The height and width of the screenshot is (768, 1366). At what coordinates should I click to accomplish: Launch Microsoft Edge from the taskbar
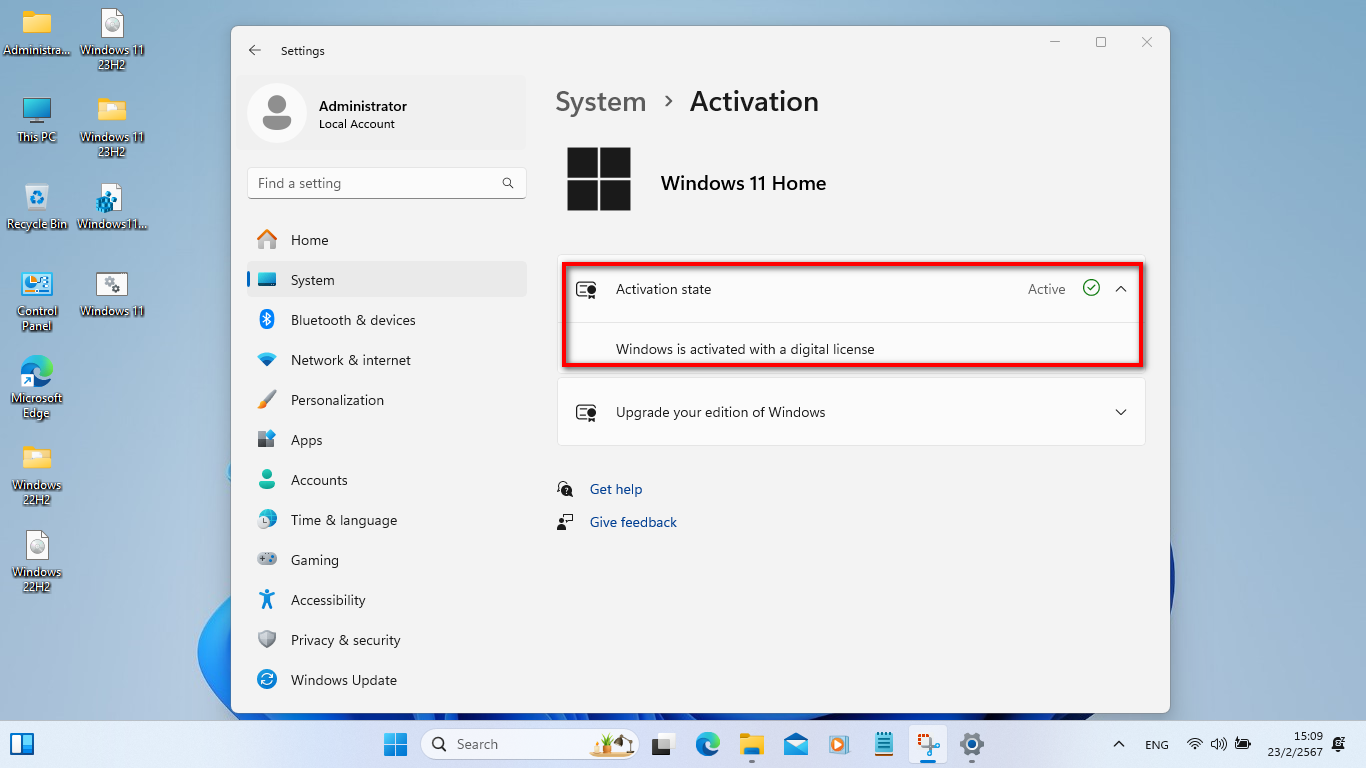point(707,744)
